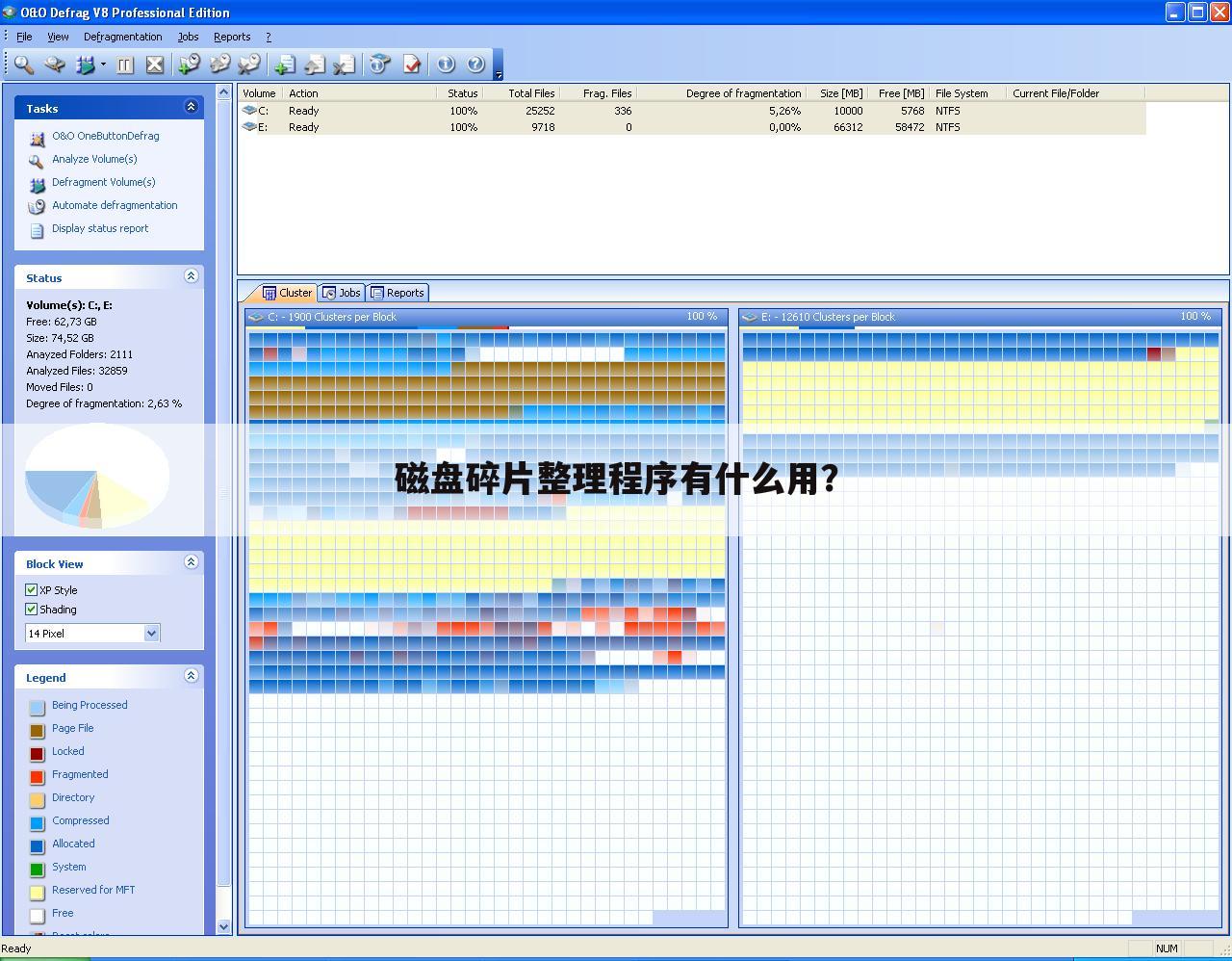This screenshot has height=961, width=1232.
Task: Open the Jobs menu
Action: (x=188, y=37)
